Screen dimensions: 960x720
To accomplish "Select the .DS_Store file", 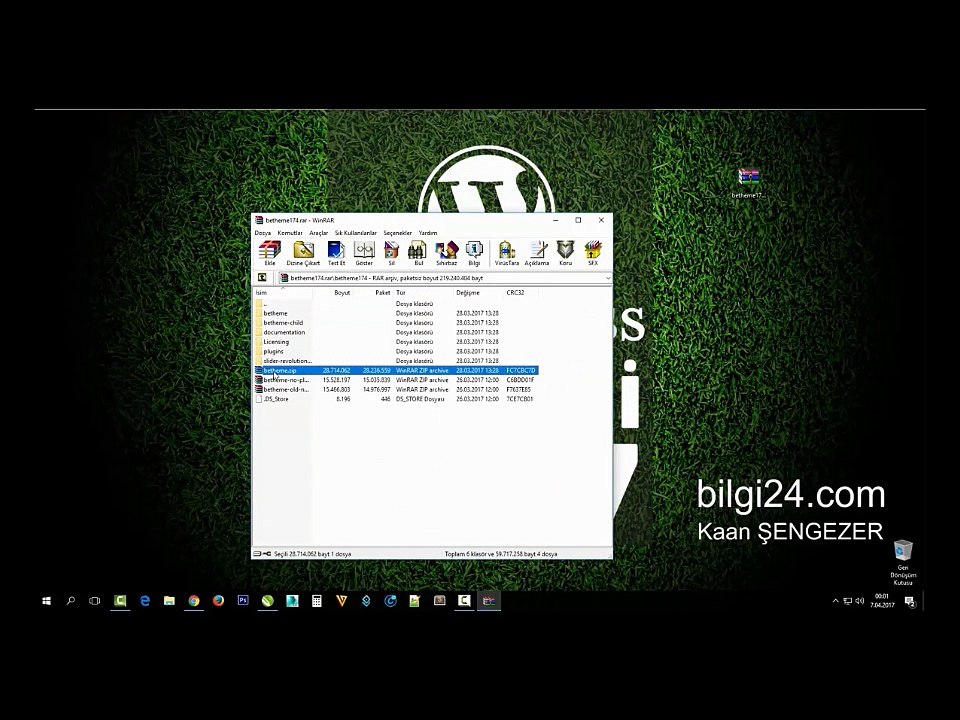I will (396, 399).
